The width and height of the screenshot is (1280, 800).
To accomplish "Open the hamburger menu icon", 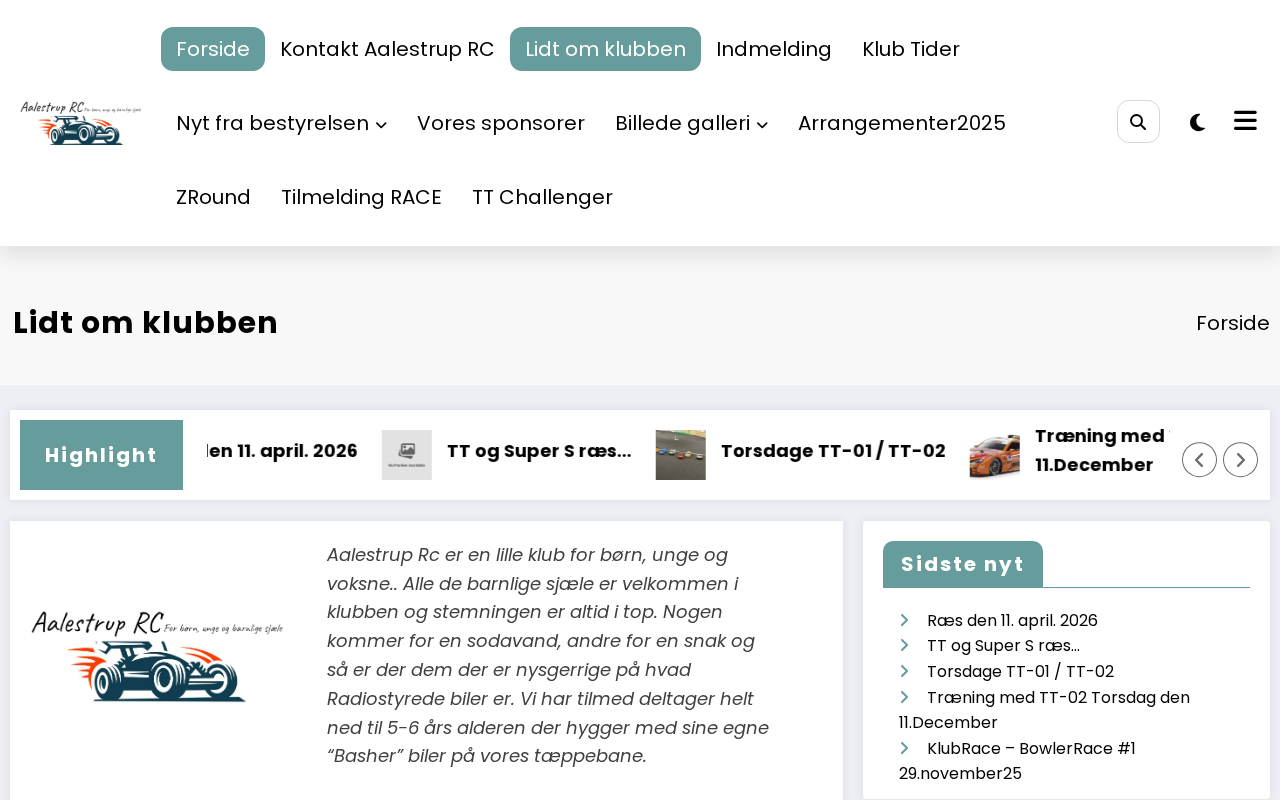I will [1245, 121].
